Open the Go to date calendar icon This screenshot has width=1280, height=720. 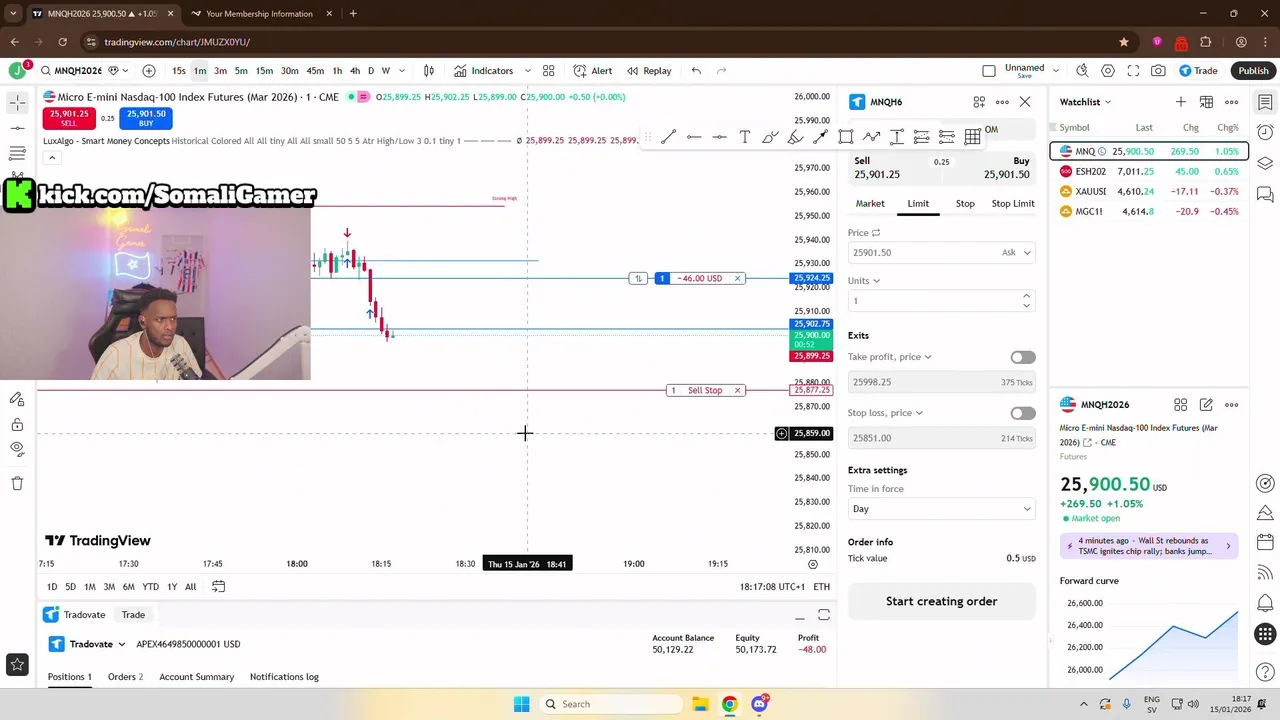[x=218, y=587]
